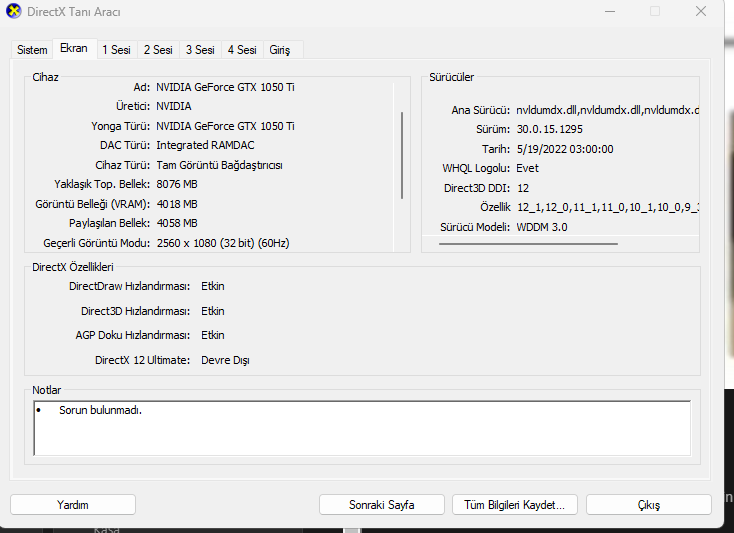This screenshot has width=734, height=533.
Task: Click the DirectX 12 Ultimate 'Devre Dışı' value
Action: (225, 360)
